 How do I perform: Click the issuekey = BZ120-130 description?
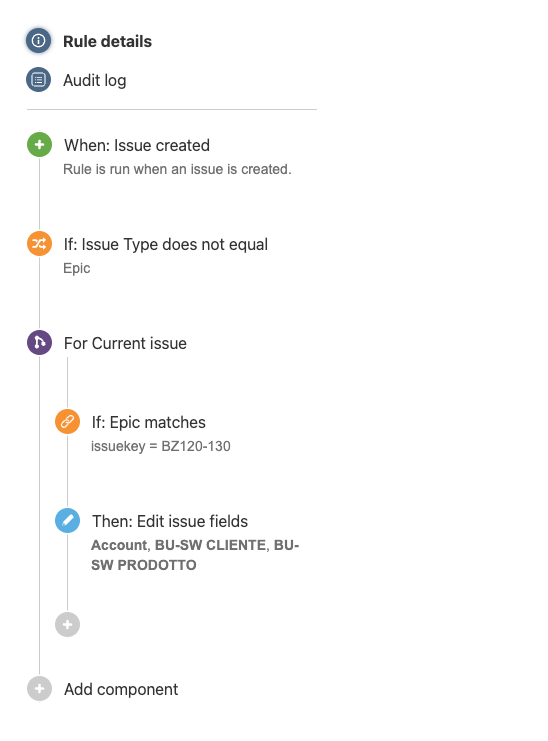point(161,446)
